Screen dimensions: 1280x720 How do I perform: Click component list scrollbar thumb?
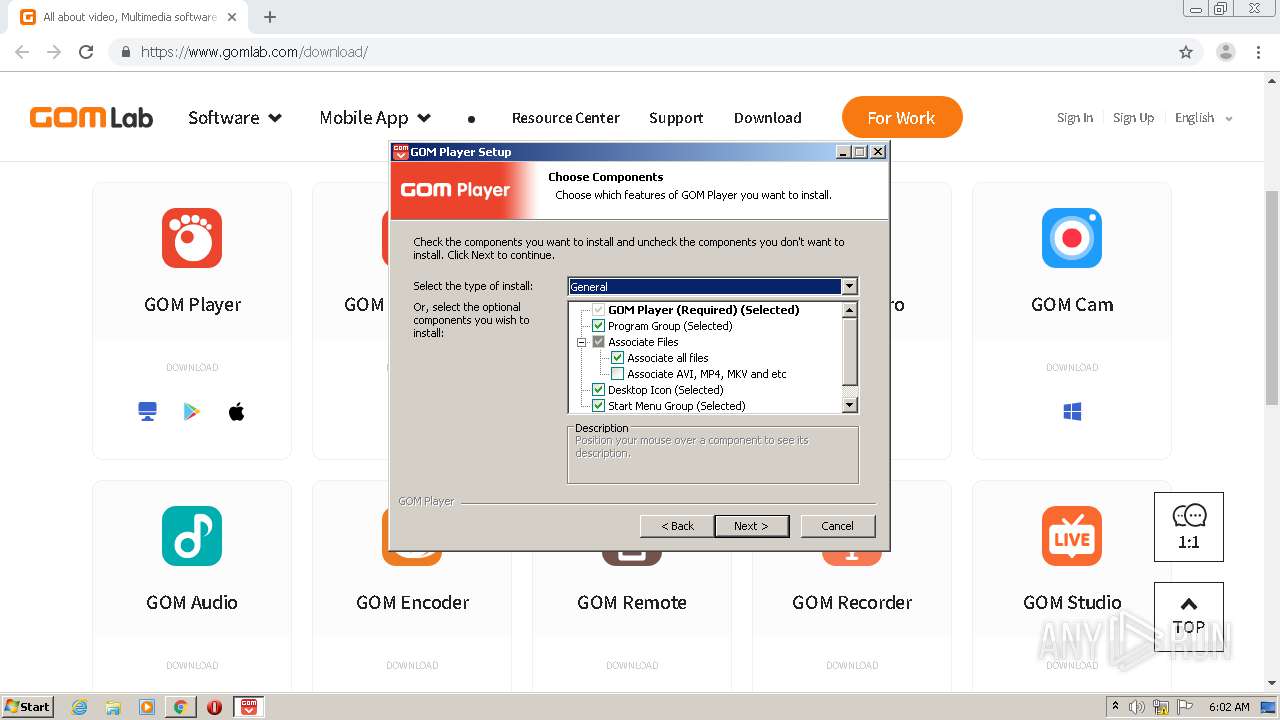click(850, 352)
